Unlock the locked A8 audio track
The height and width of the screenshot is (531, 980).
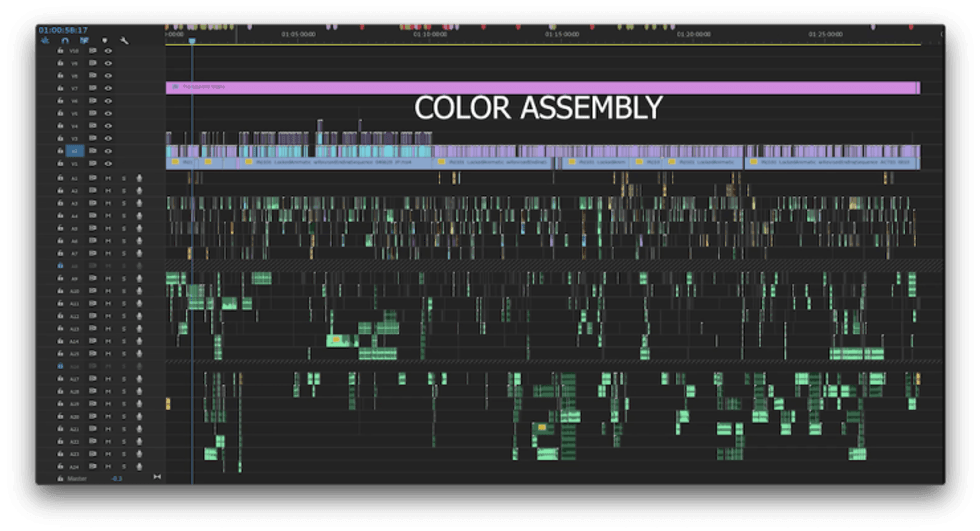coord(60,266)
